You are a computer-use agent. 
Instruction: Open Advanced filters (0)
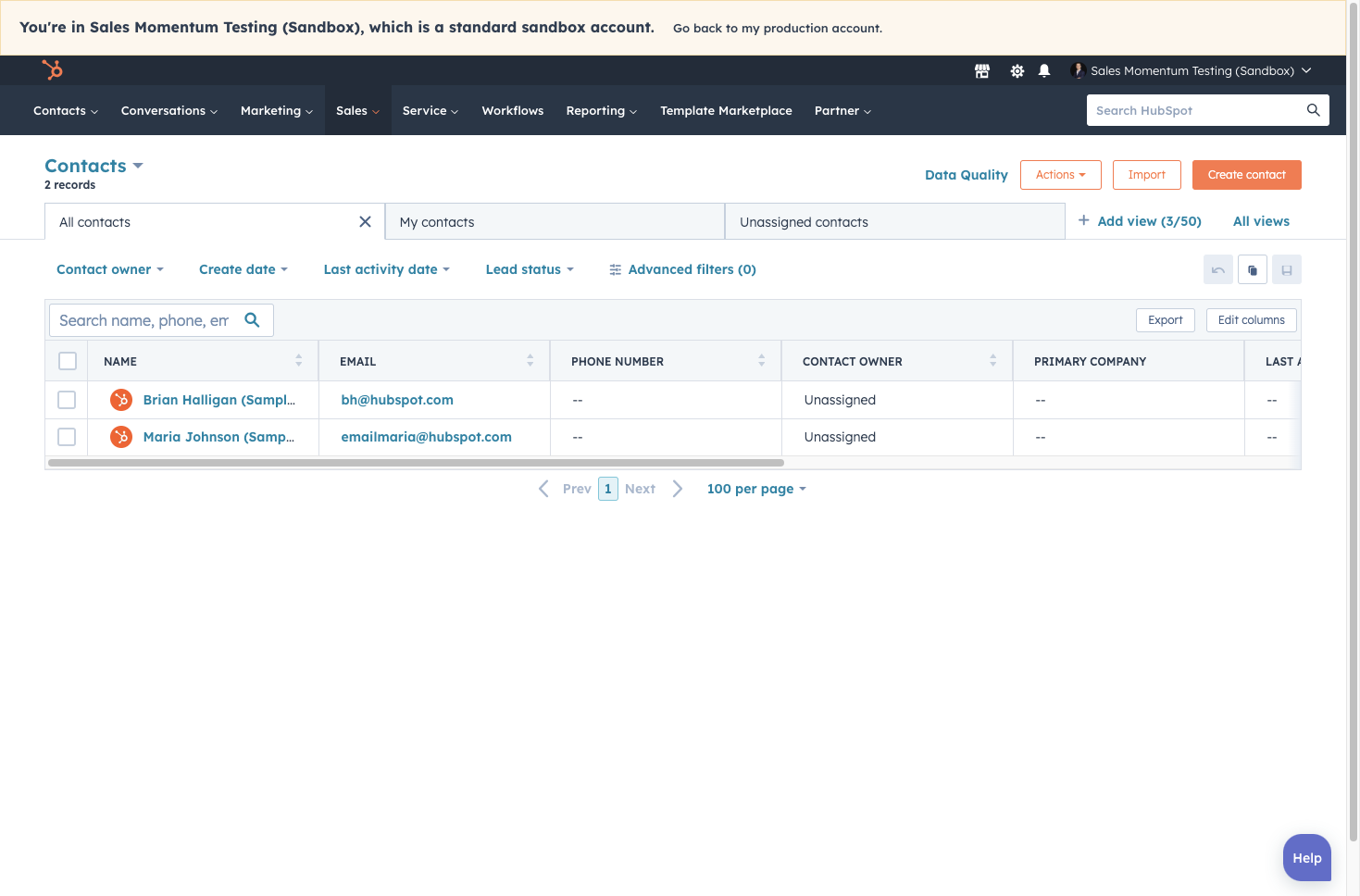click(682, 269)
